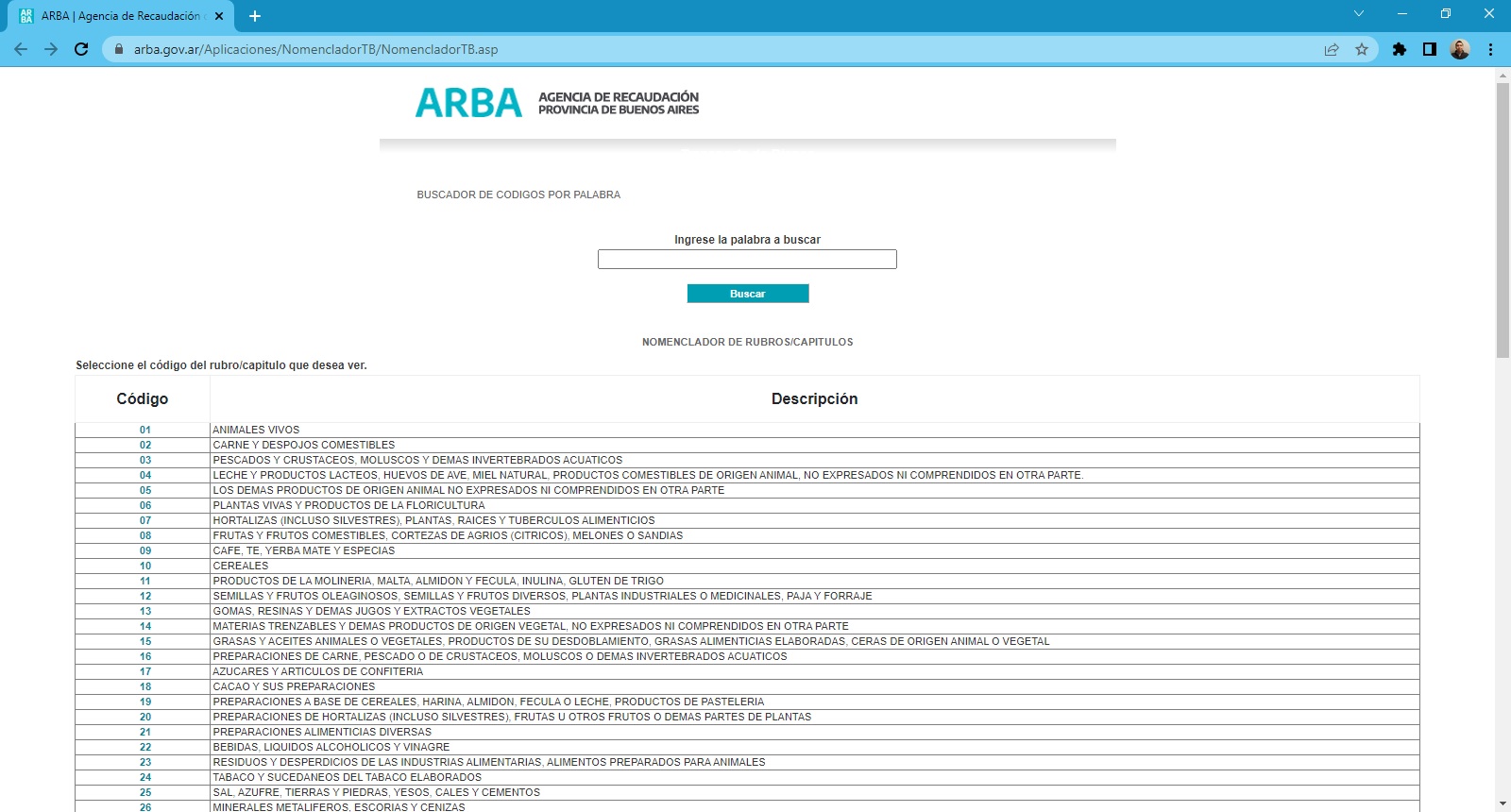Reload the ARBA page
The height and width of the screenshot is (812, 1511).
[x=81, y=49]
